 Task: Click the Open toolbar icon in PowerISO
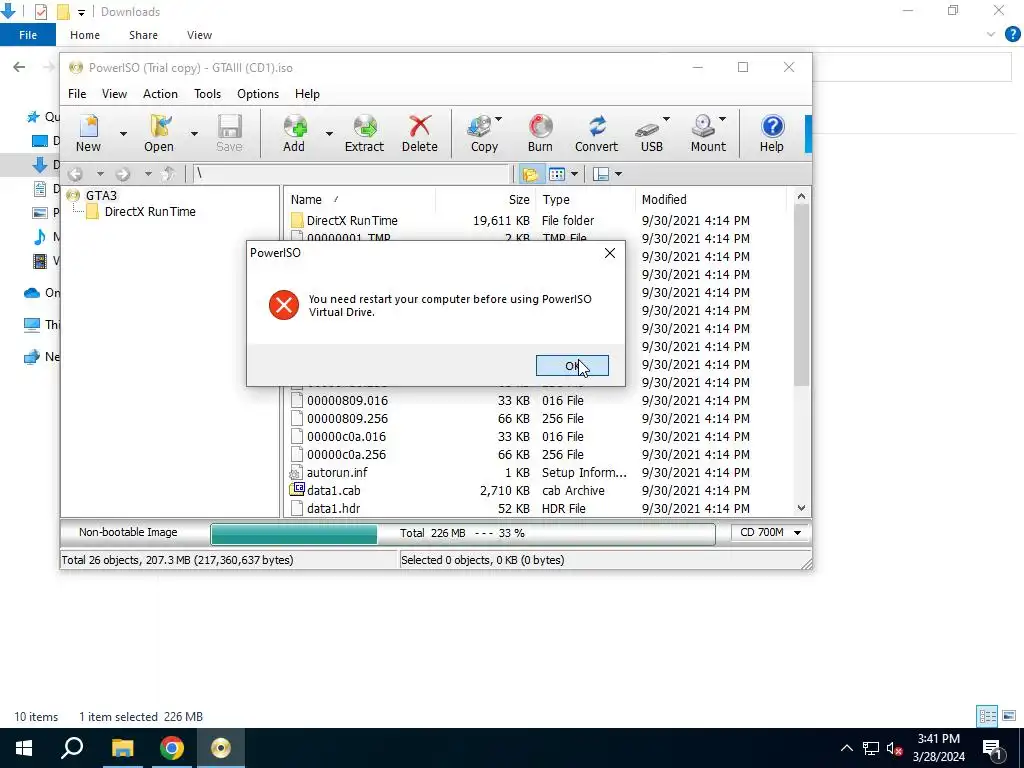click(x=159, y=133)
